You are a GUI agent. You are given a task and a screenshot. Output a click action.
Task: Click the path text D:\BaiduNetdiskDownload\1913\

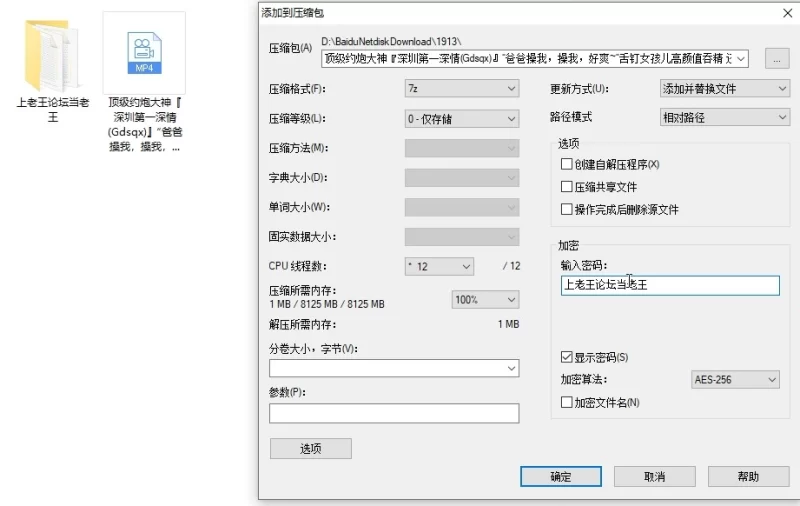click(391, 41)
